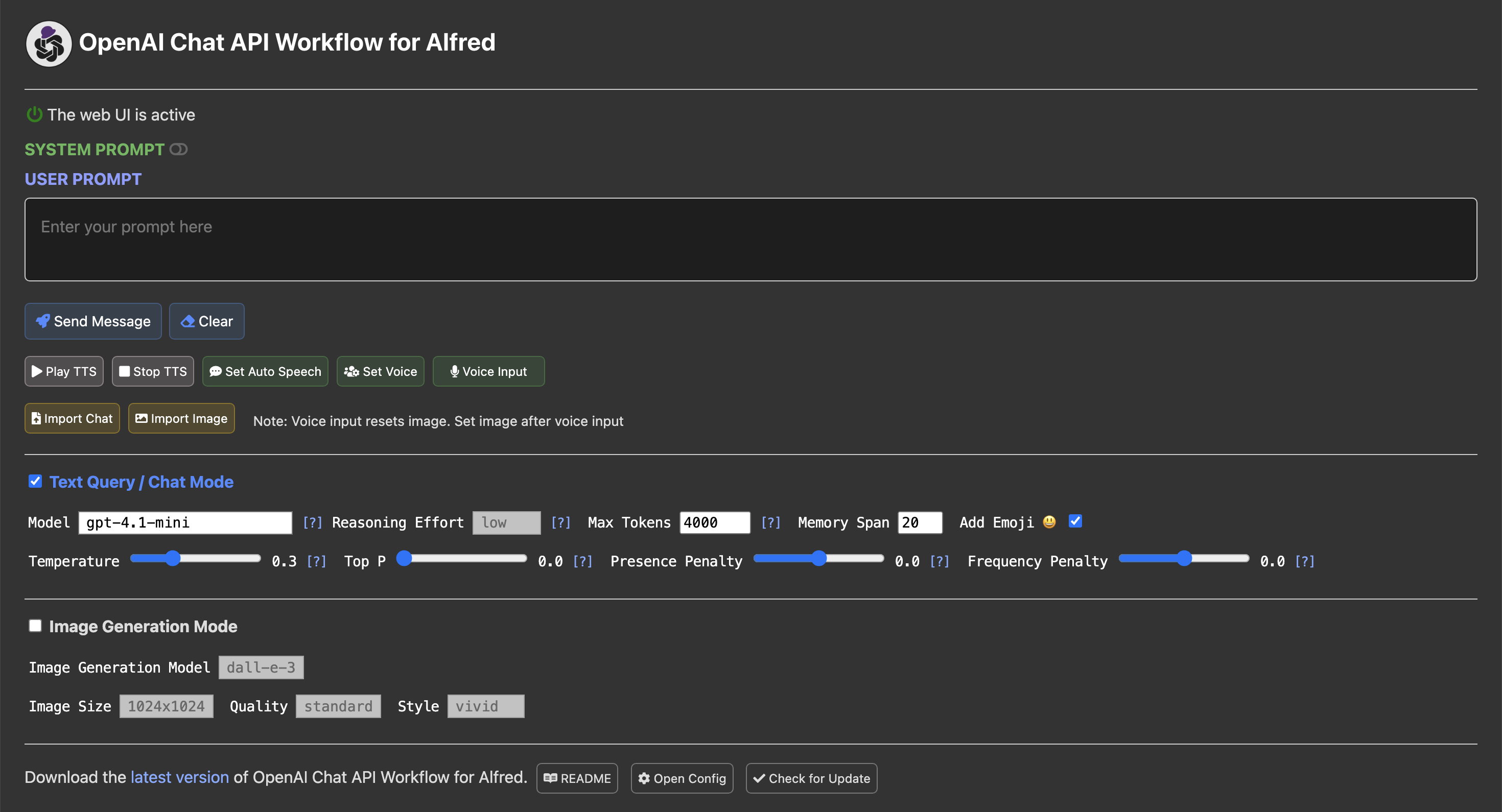Open the Reasoning Effort dropdown
This screenshot has height=812, width=1502.
(506, 522)
